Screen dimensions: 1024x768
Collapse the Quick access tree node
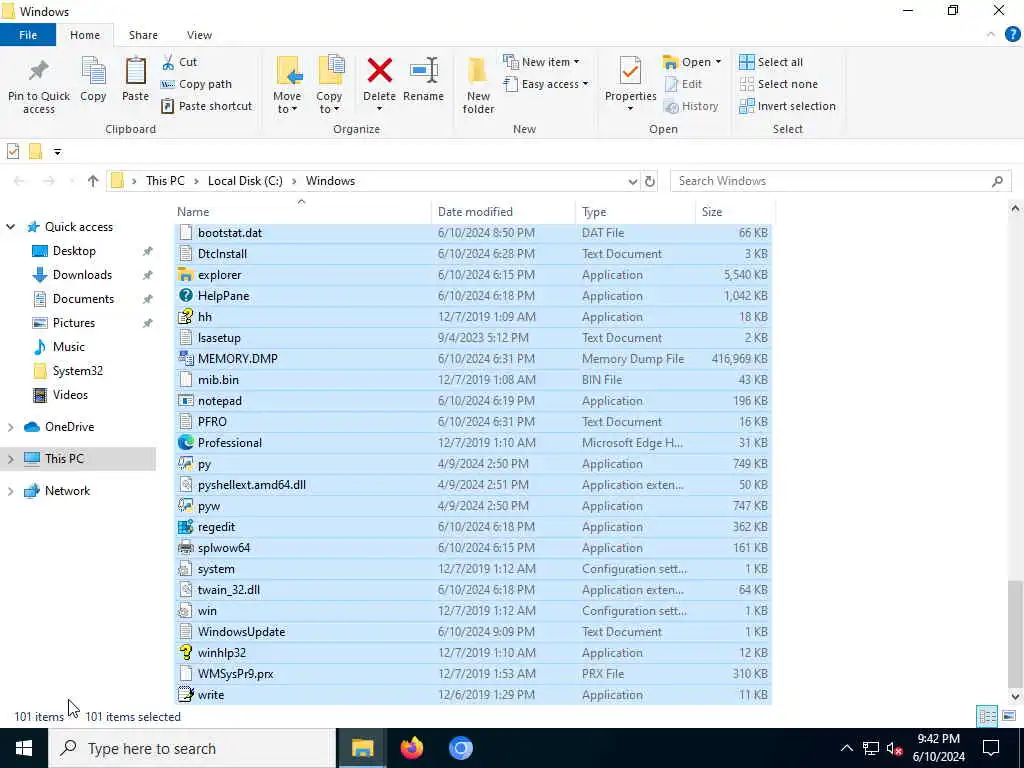(x=10, y=227)
